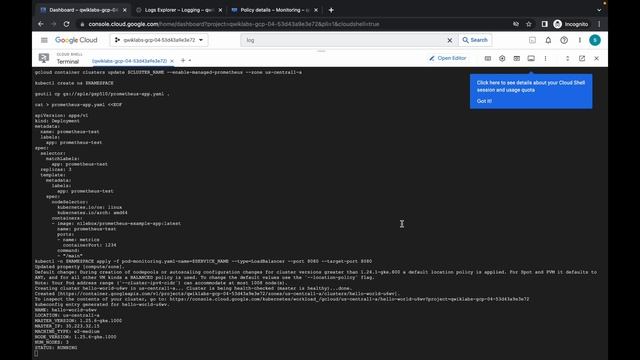The height and width of the screenshot is (360, 640).
Task: Open the console settings three-dot menu
Action: point(580,40)
